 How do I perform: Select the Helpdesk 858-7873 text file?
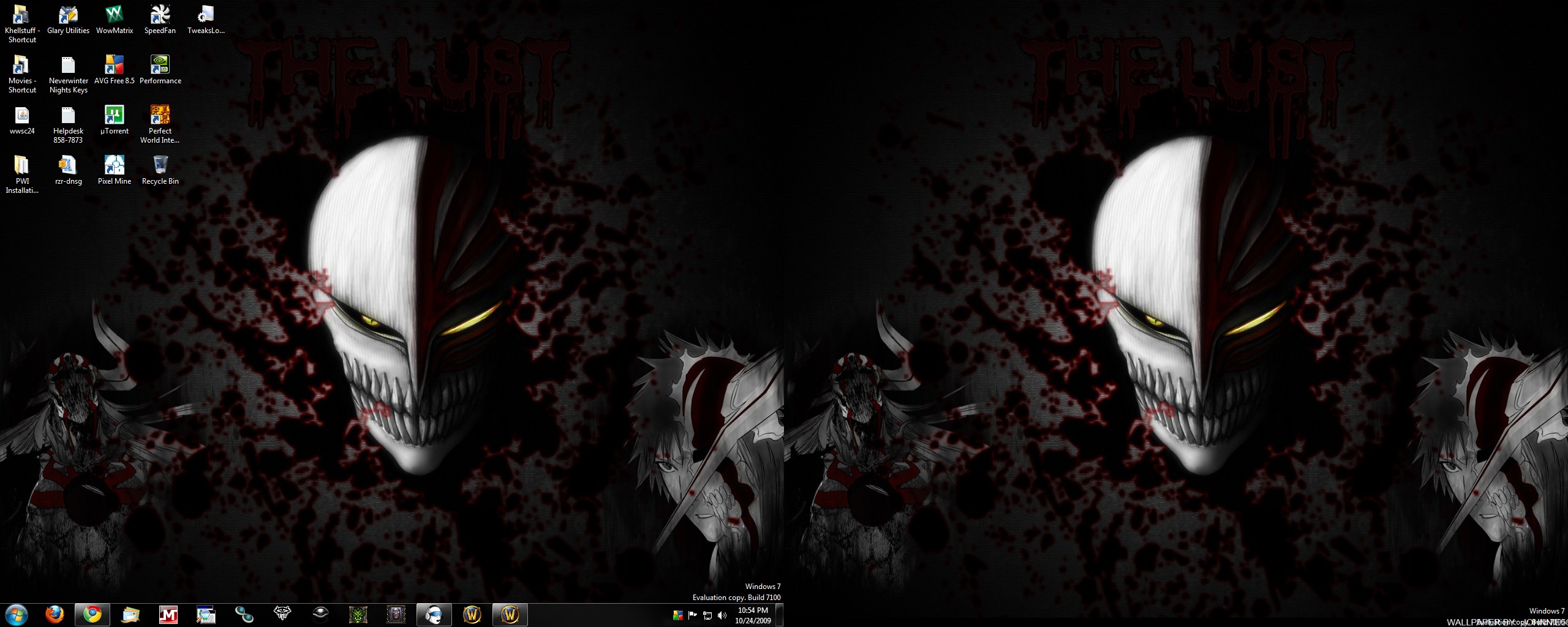click(68, 125)
